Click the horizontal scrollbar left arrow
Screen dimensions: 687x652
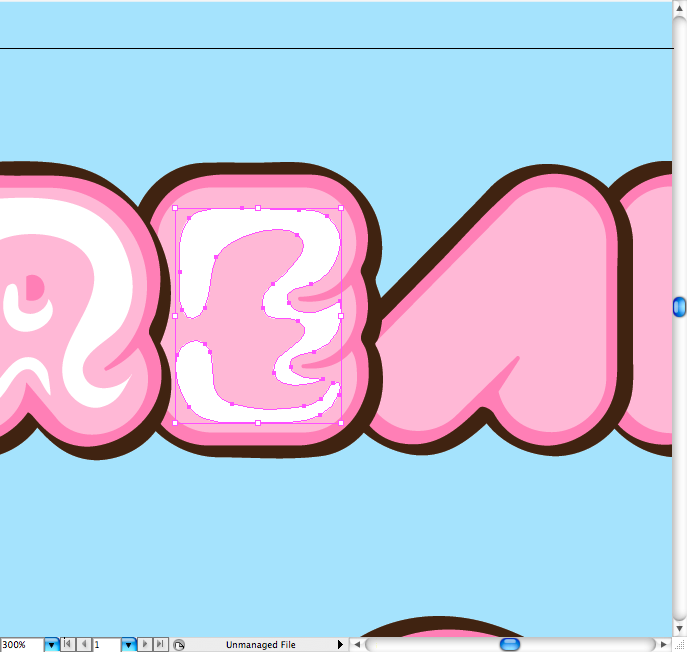356,645
